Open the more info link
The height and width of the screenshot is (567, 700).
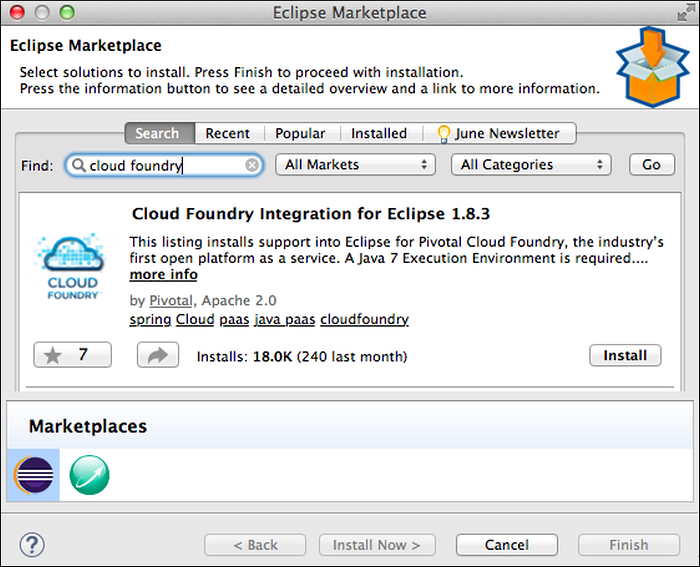click(163, 275)
